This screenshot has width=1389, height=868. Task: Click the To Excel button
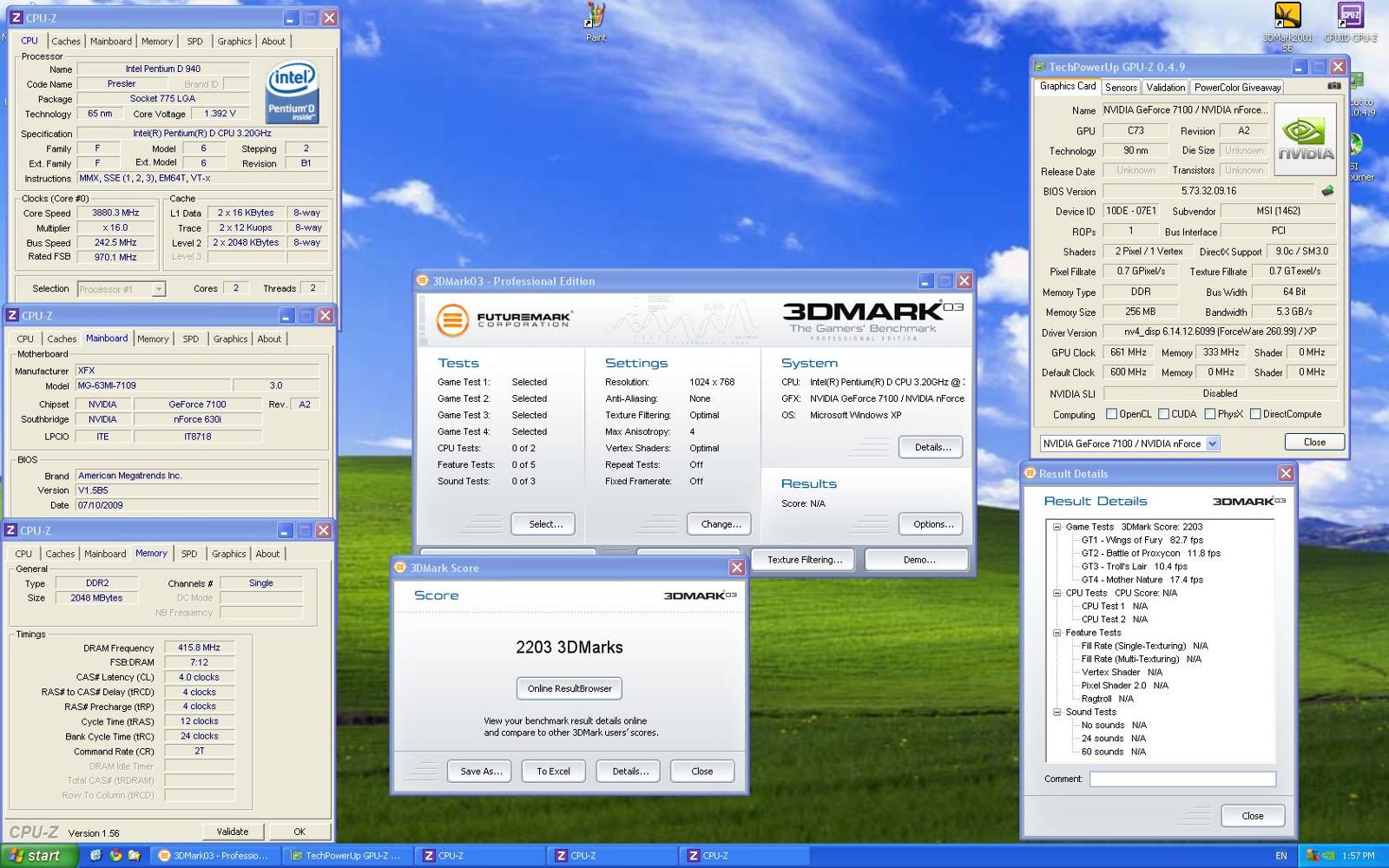pos(553,771)
